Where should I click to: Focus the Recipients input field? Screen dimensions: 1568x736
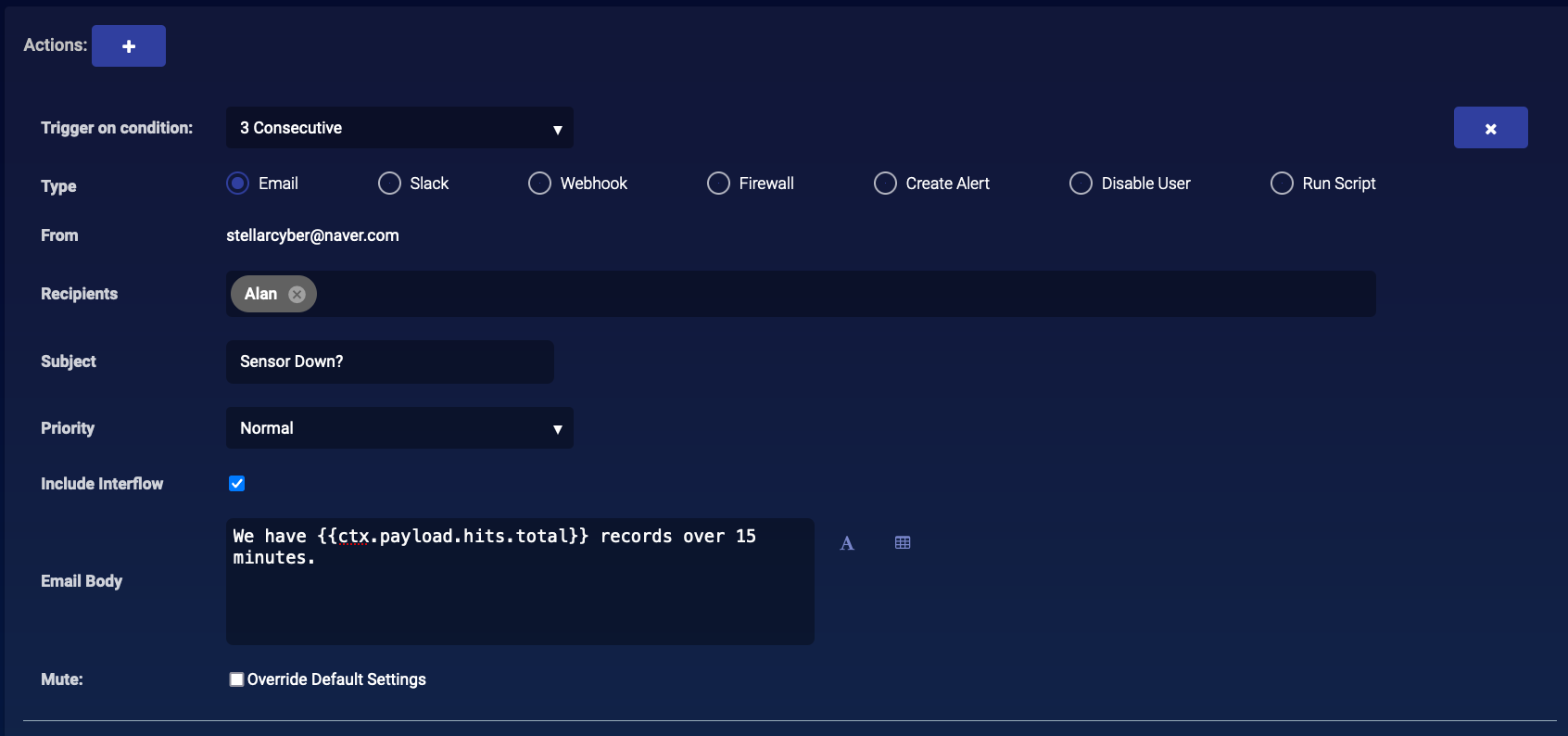[x=834, y=294]
